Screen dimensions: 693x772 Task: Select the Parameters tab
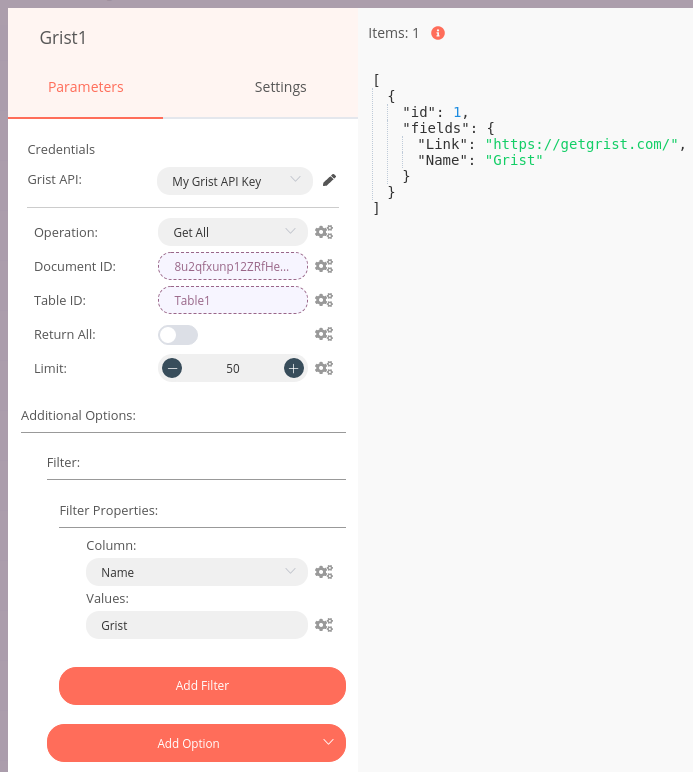coord(86,87)
